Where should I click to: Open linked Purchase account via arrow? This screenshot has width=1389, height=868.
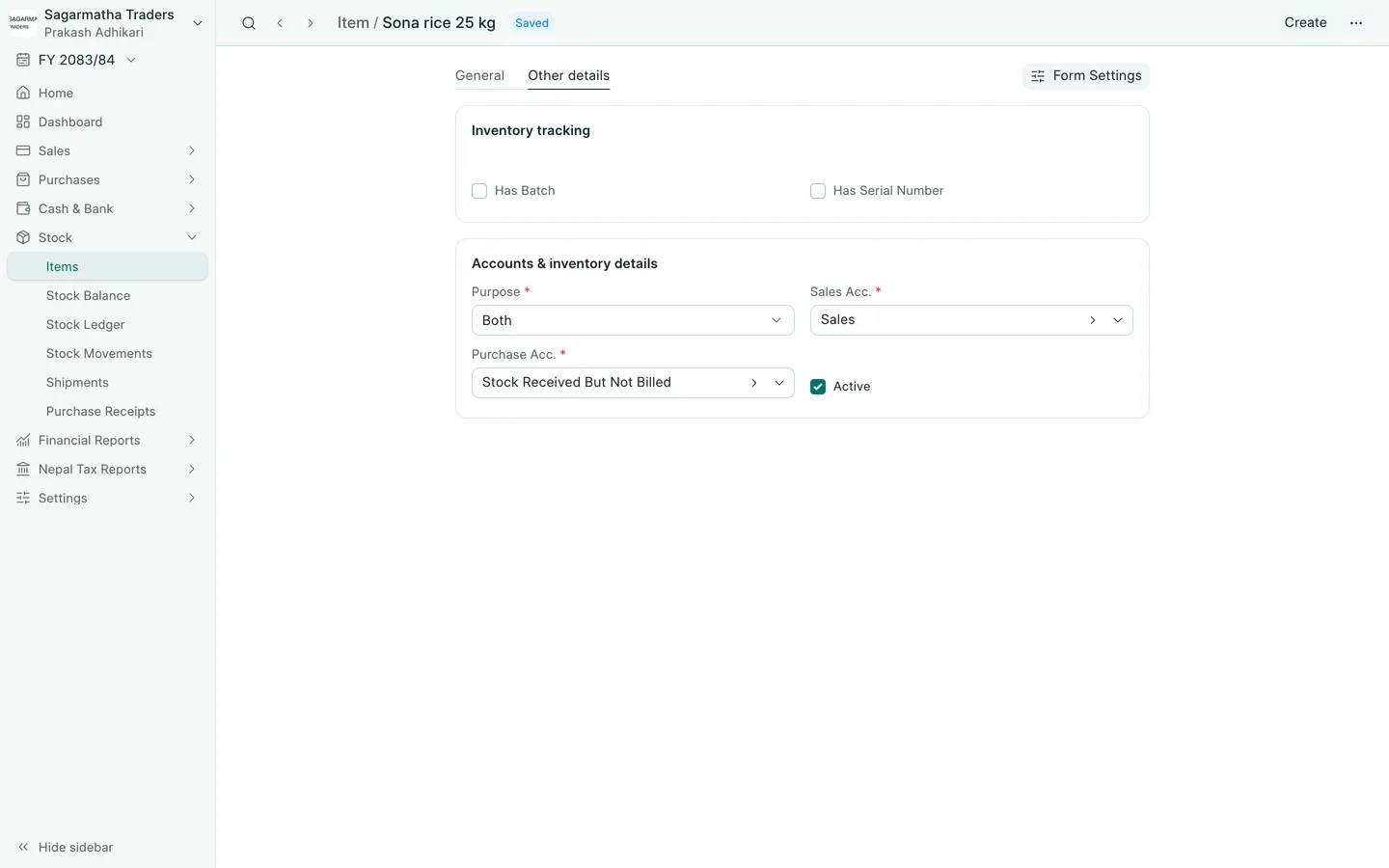pyautogui.click(x=753, y=383)
